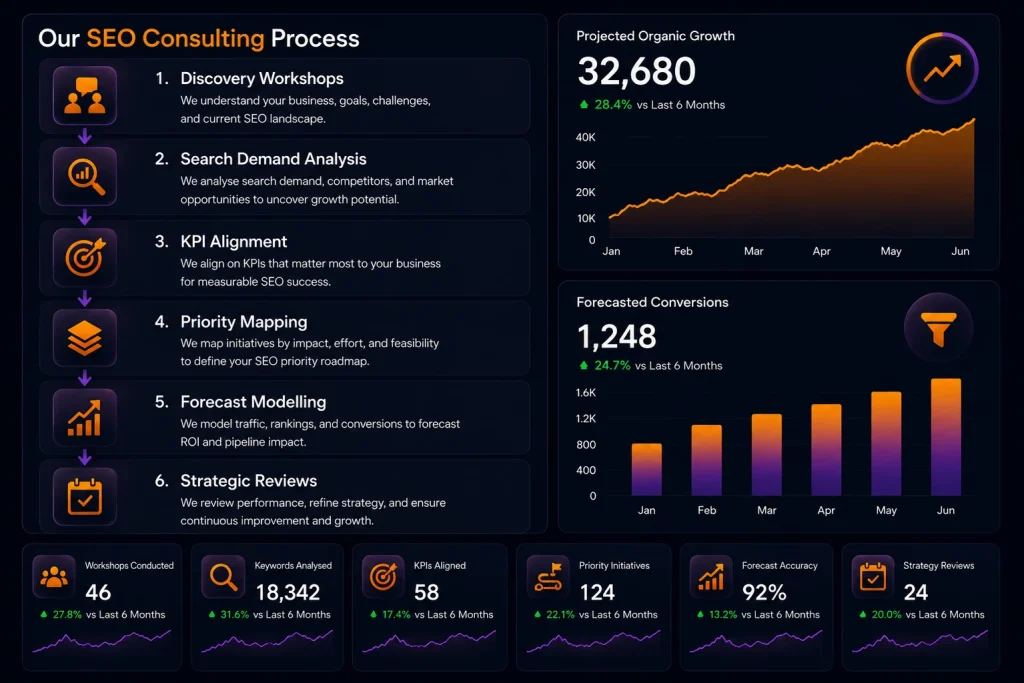Click the trending arrow icon in Projected Organic Growth
1024x683 pixels.
click(x=942, y=68)
